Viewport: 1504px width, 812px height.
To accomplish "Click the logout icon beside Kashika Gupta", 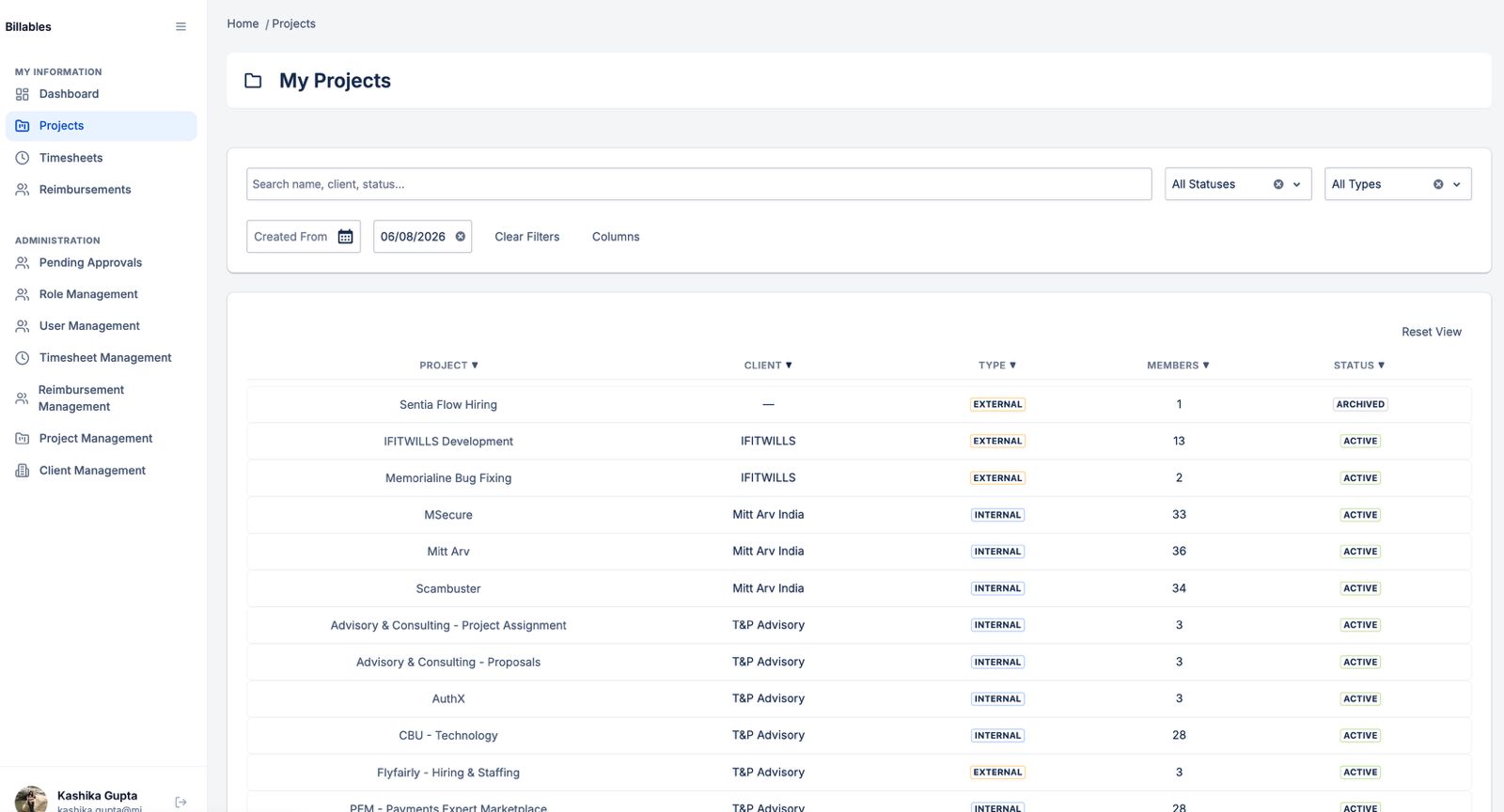I will click(x=181, y=802).
